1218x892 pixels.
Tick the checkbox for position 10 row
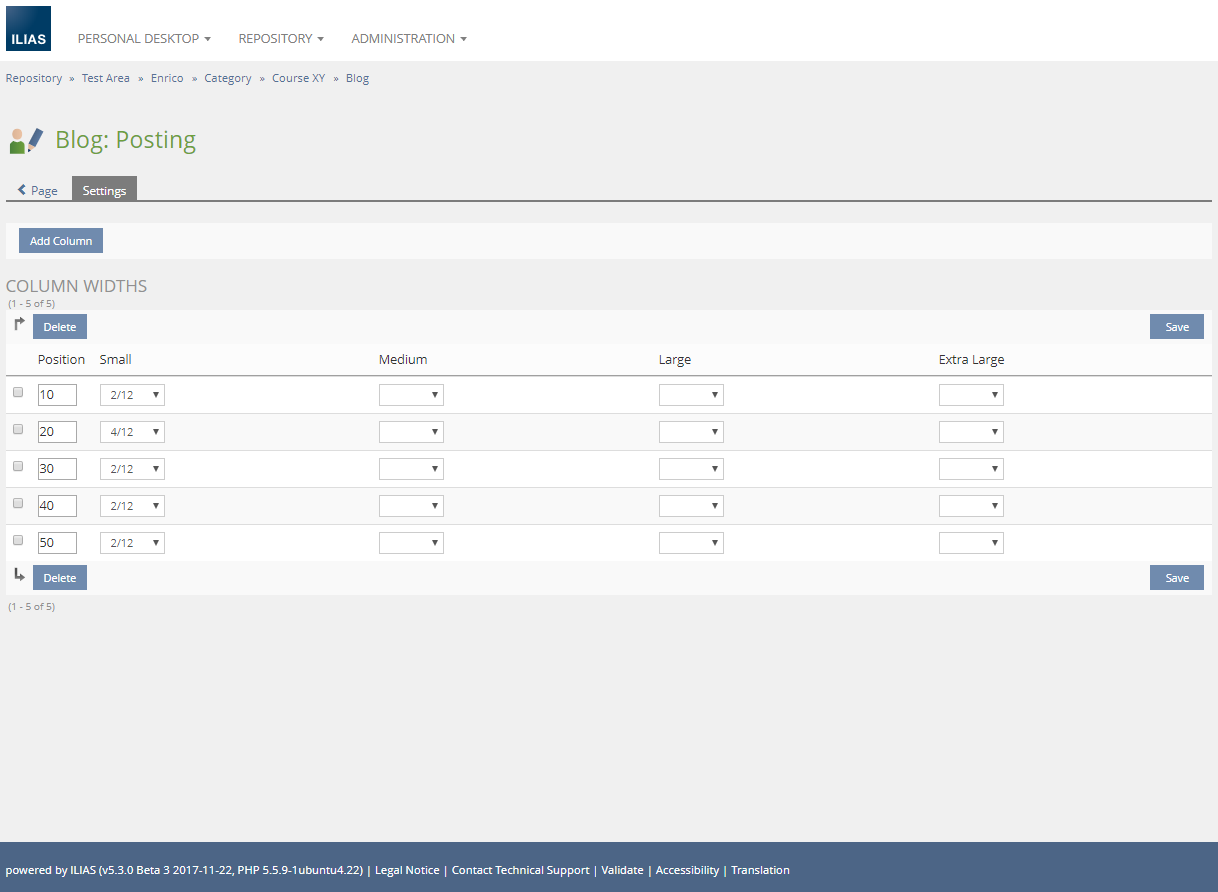tap(18, 393)
